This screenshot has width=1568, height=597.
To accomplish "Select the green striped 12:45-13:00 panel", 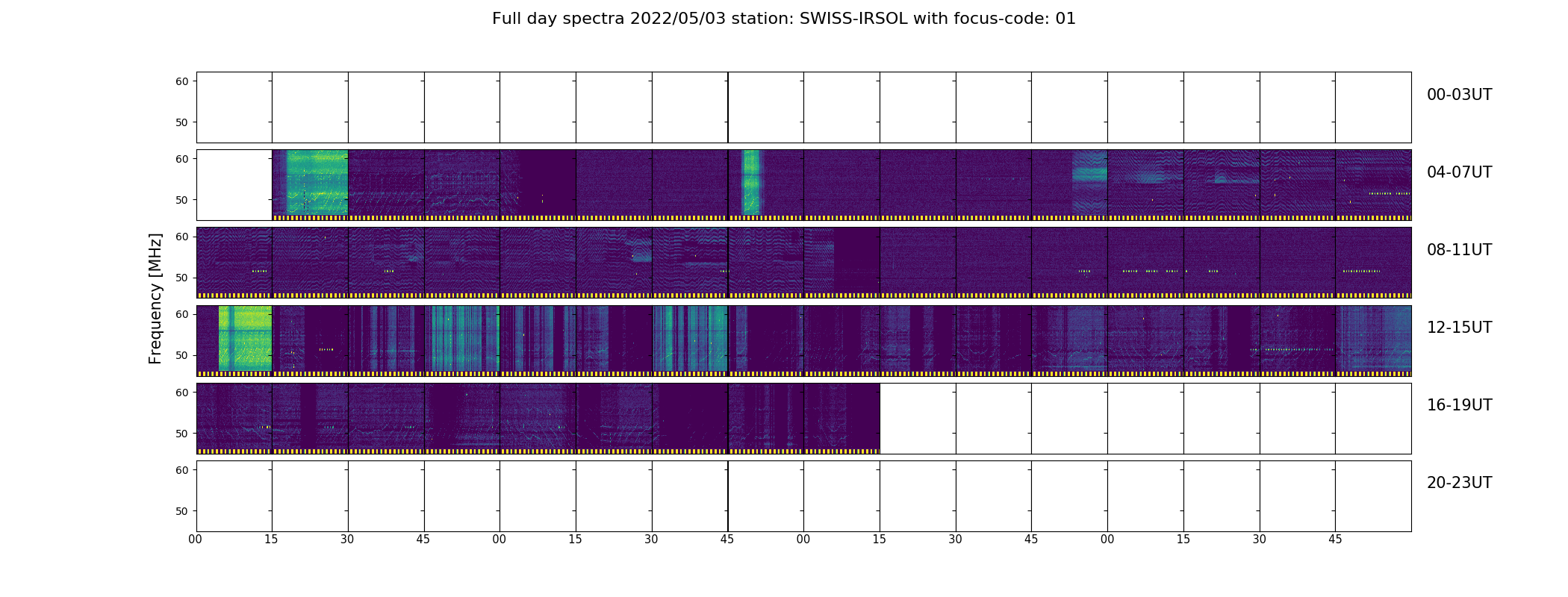I will point(461,340).
